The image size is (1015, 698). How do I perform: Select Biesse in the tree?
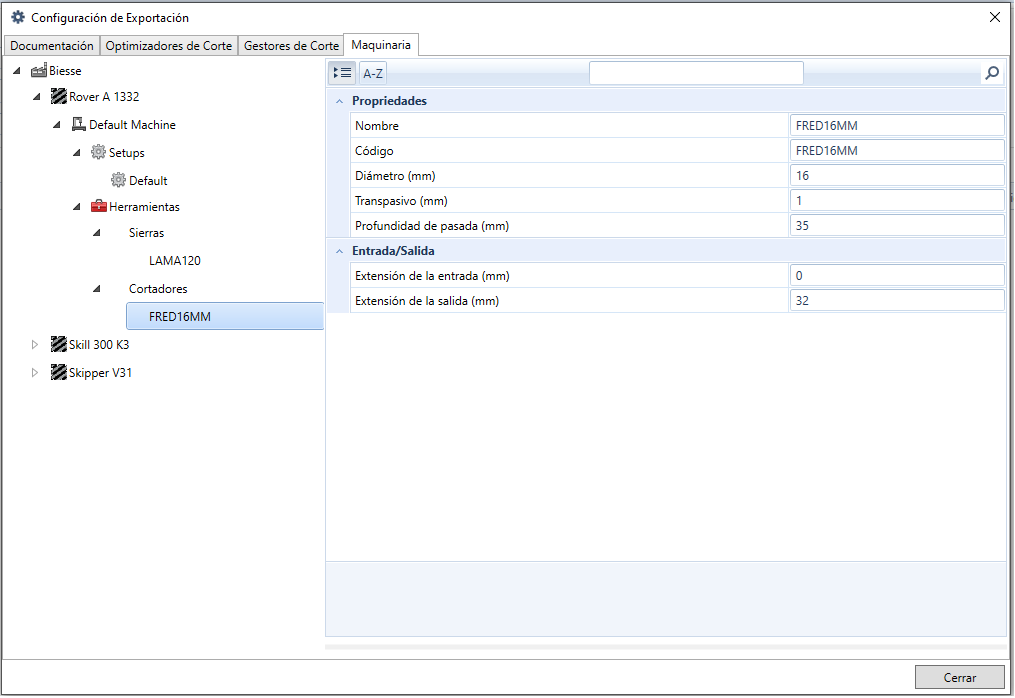point(65,71)
